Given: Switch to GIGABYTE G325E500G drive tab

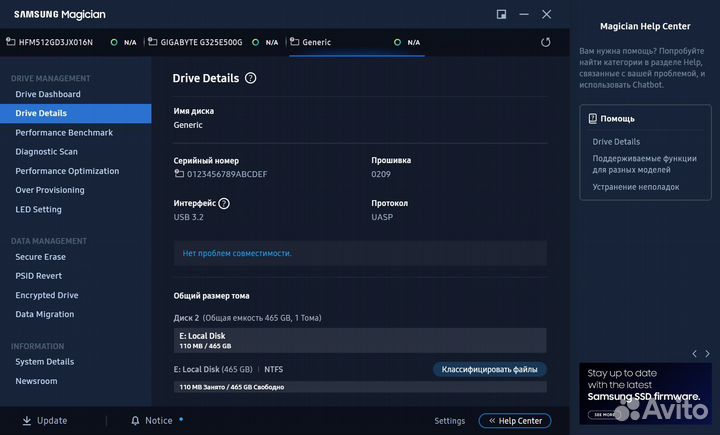Looking at the screenshot, I should click(x=214, y=42).
